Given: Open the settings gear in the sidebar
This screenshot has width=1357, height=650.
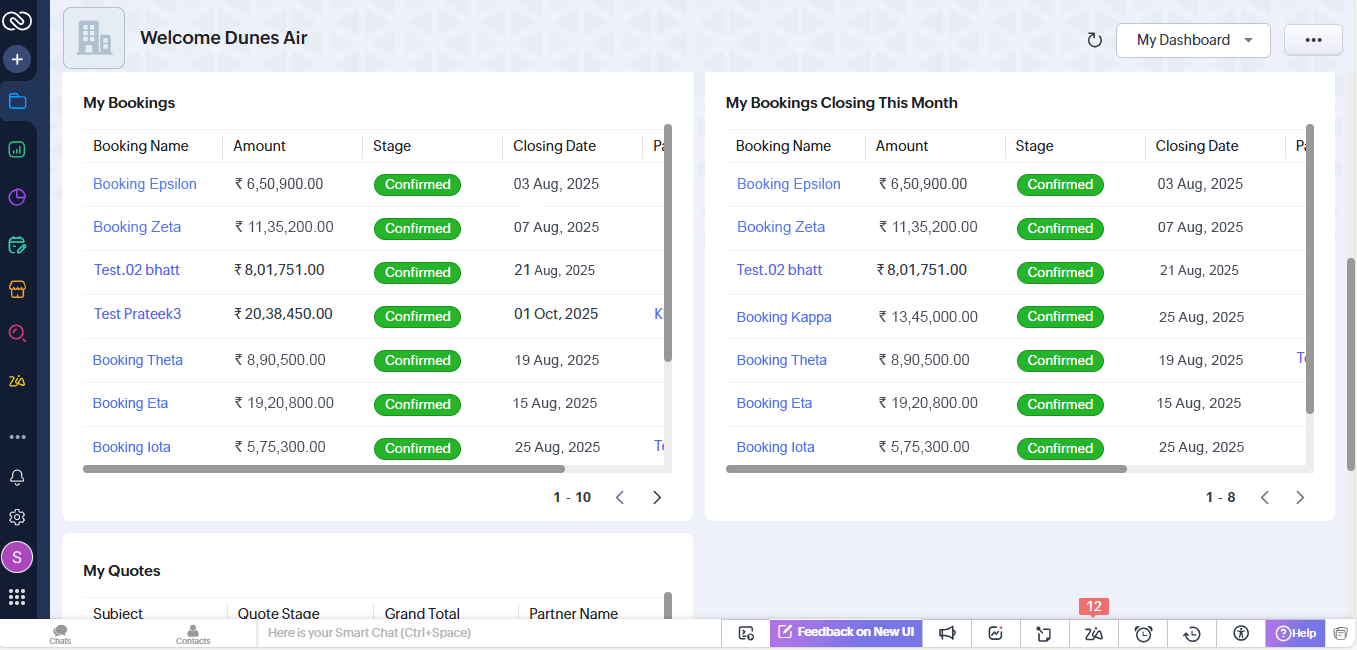Looking at the screenshot, I should pyautogui.click(x=17, y=517).
